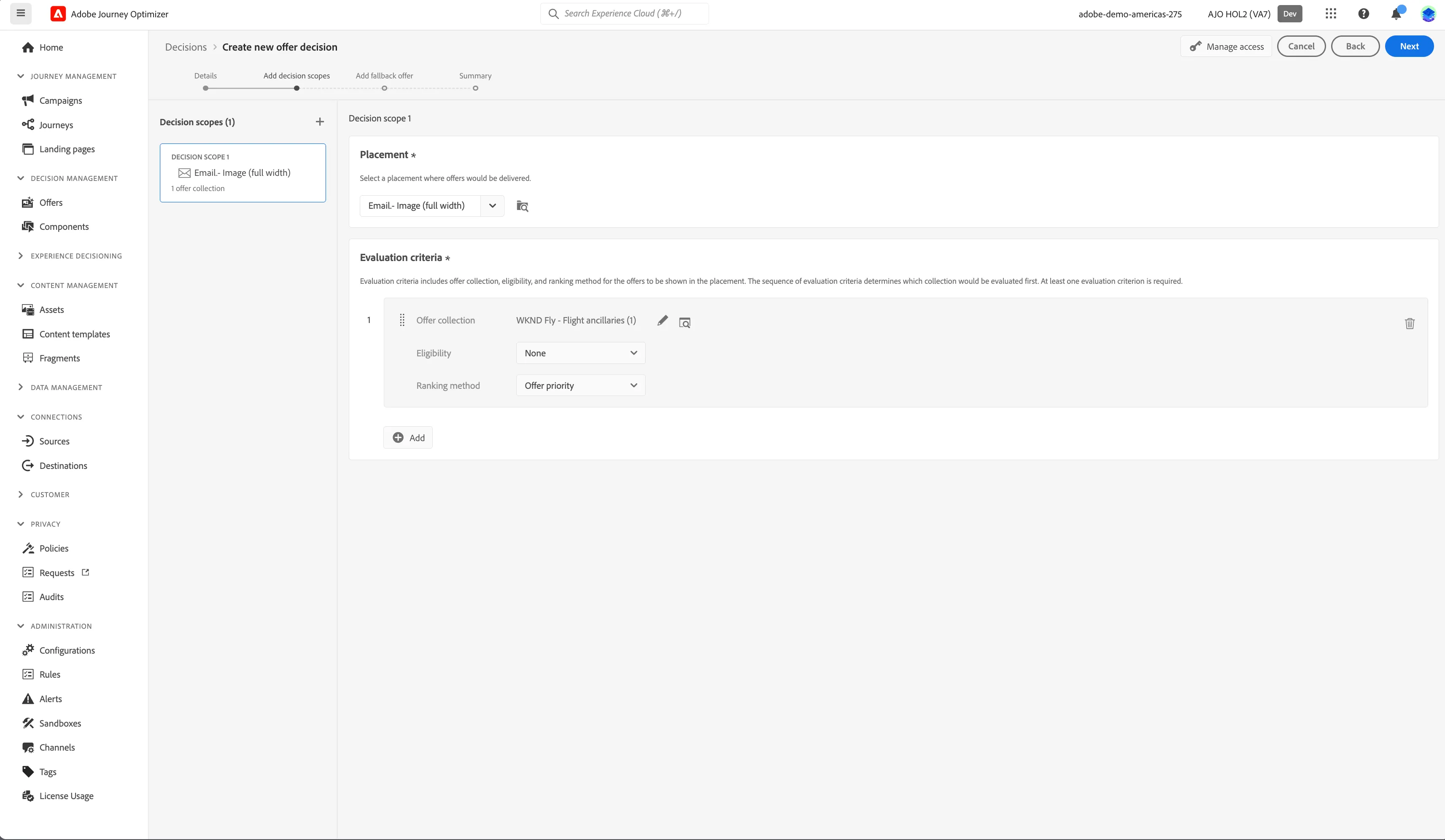The image size is (1445, 840).
Task: Click the Search Experience Cloud field
Action: tap(625, 14)
